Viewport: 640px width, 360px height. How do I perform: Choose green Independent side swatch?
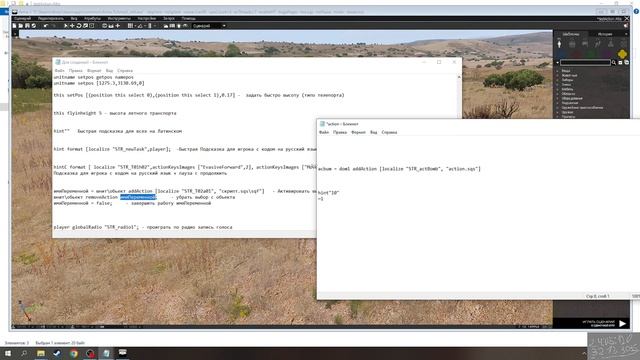591,54
